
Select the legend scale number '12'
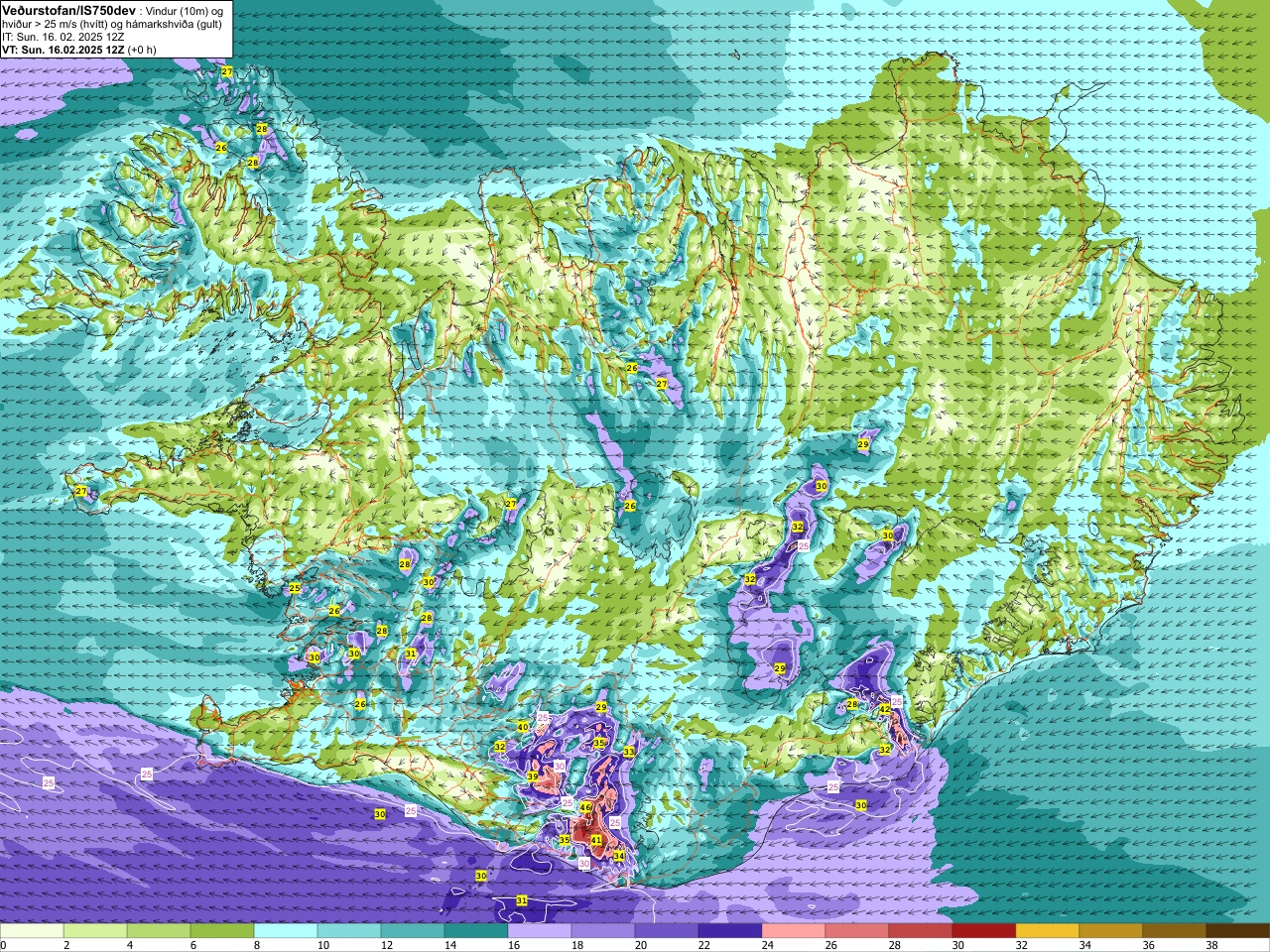pos(387,945)
